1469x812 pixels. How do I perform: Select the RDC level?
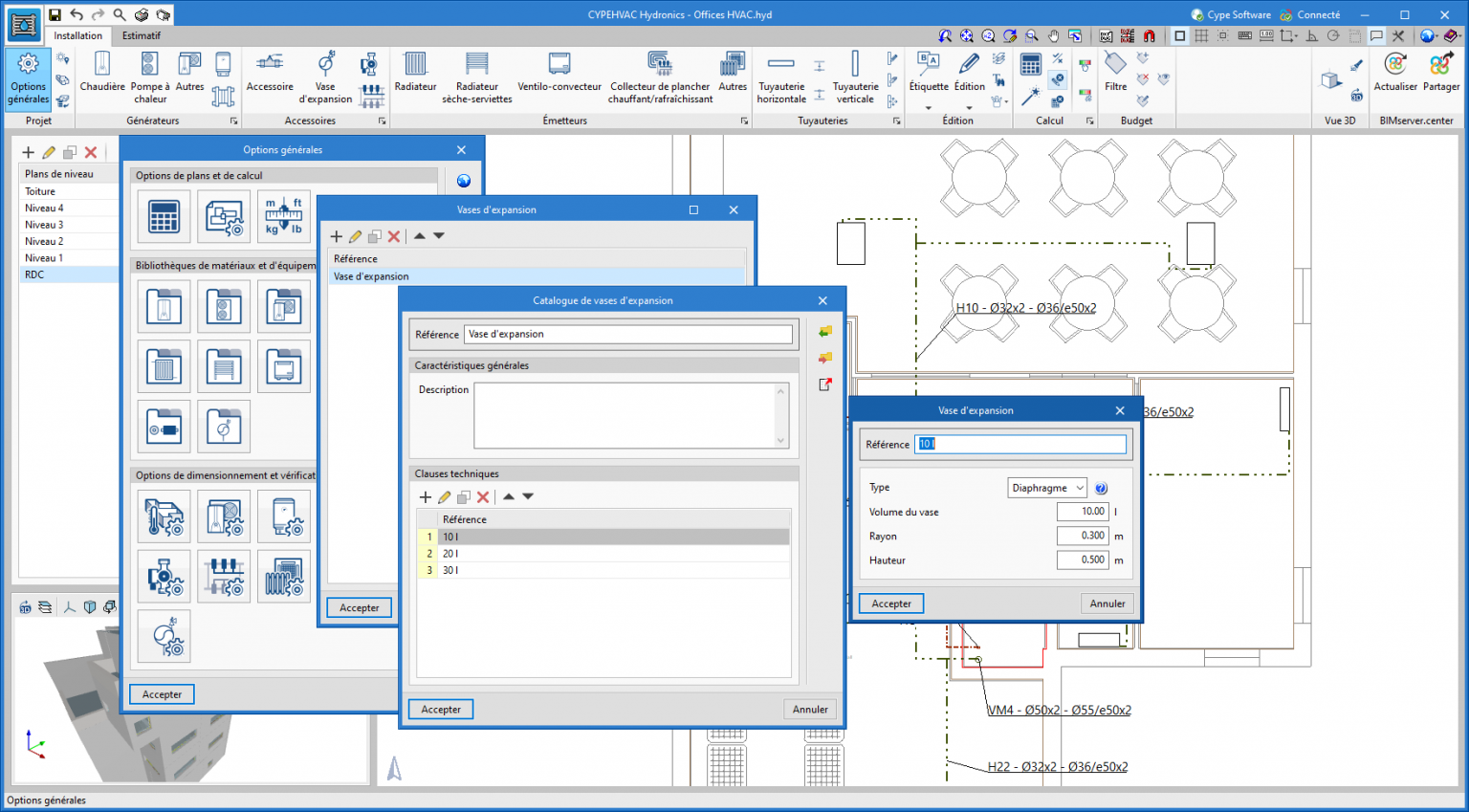(x=69, y=274)
